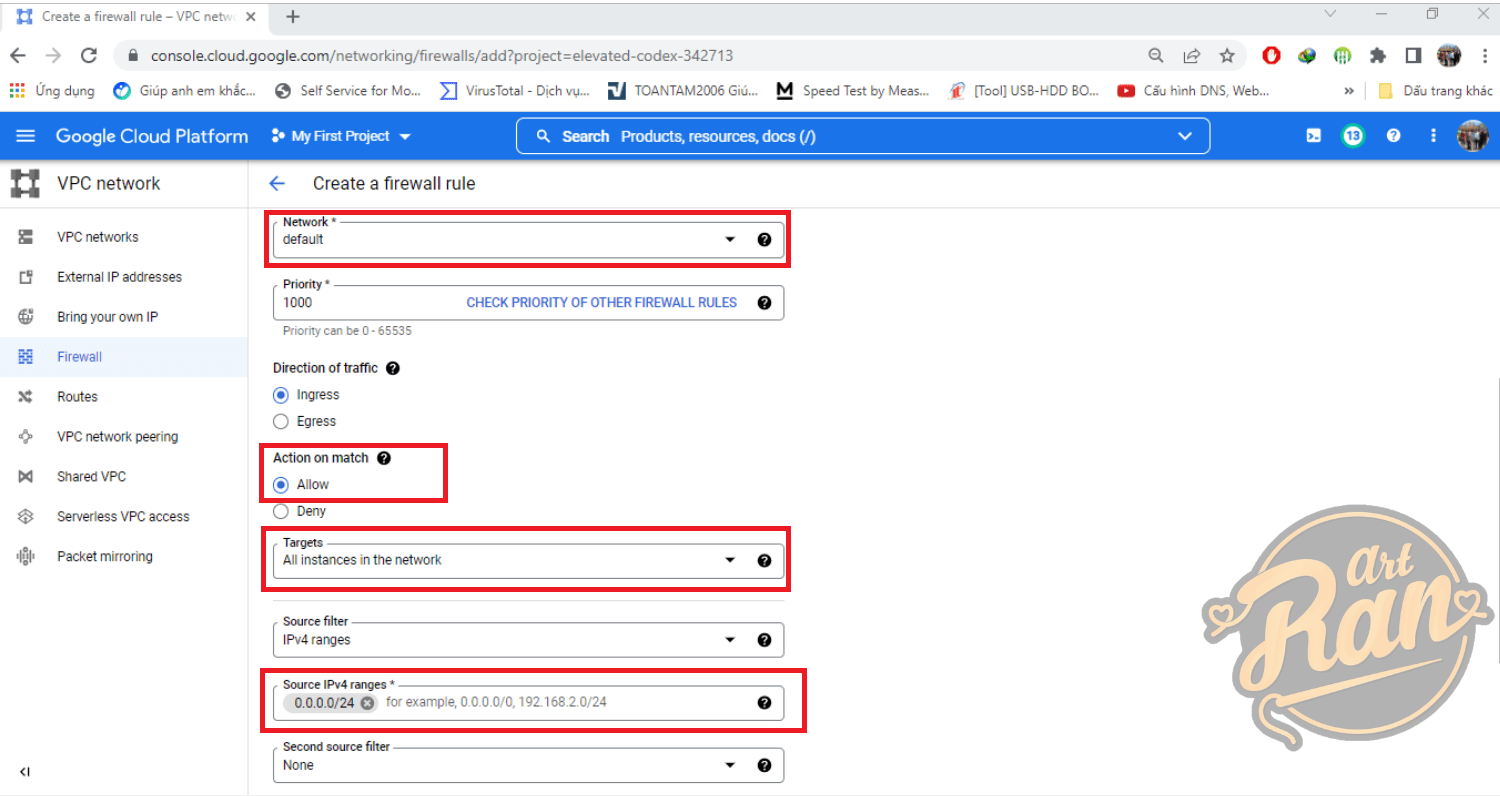
Task: Open the browser extensions puzzle icon
Action: coord(1378,56)
